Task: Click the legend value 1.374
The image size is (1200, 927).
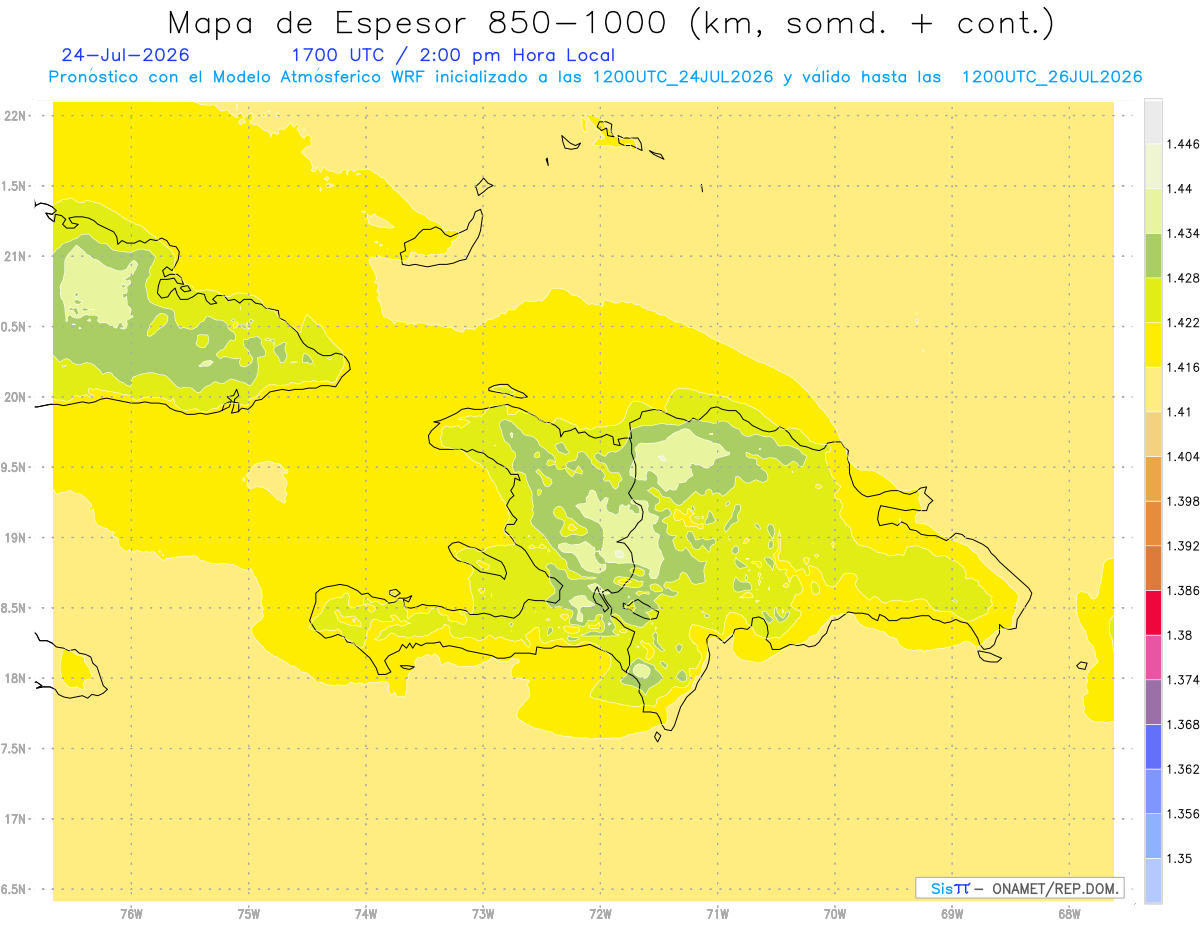Action: point(1182,680)
